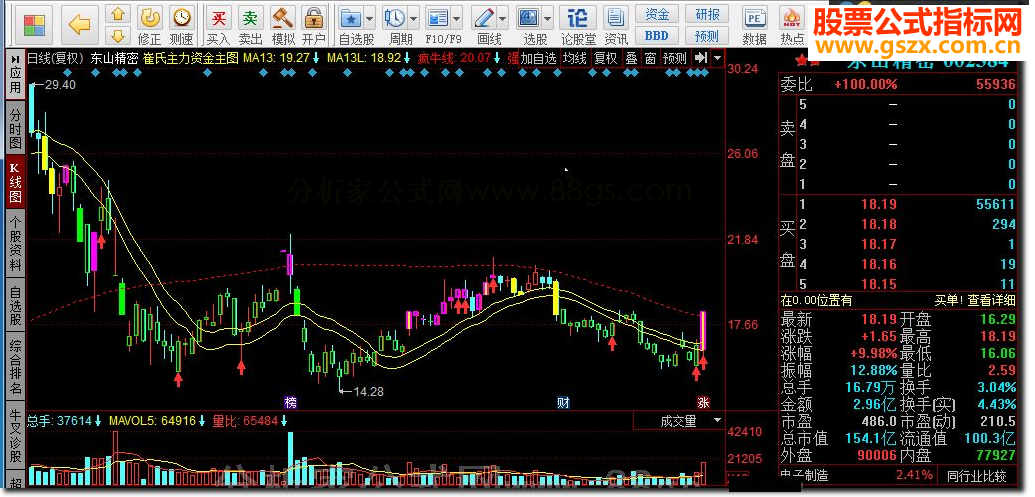Switch to the 分时图 side tab
Screen dimensions: 1035x497
(15, 128)
